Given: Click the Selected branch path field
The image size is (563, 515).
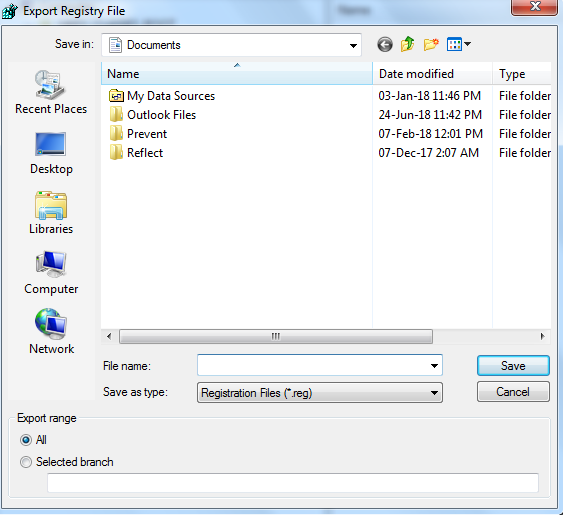Looking at the screenshot, I should (x=293, y=483).
